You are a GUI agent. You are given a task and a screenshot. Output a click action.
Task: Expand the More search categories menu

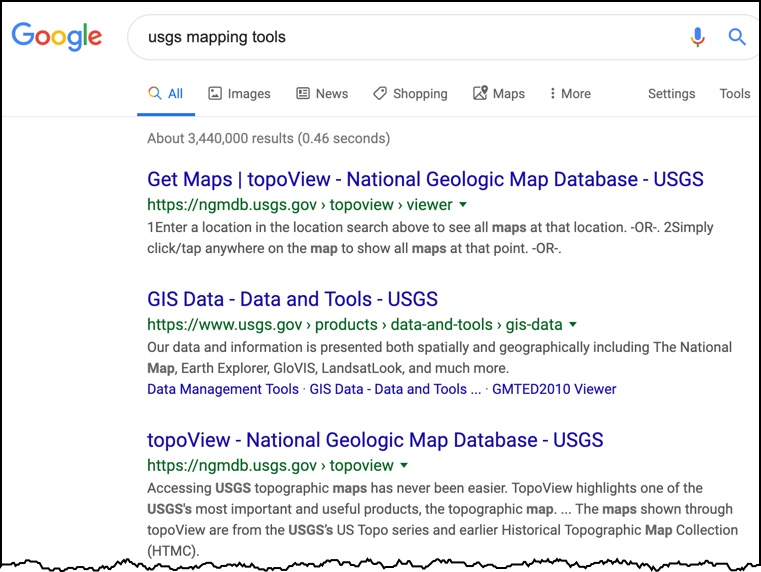pyautogui.click(x=570, y=93)
